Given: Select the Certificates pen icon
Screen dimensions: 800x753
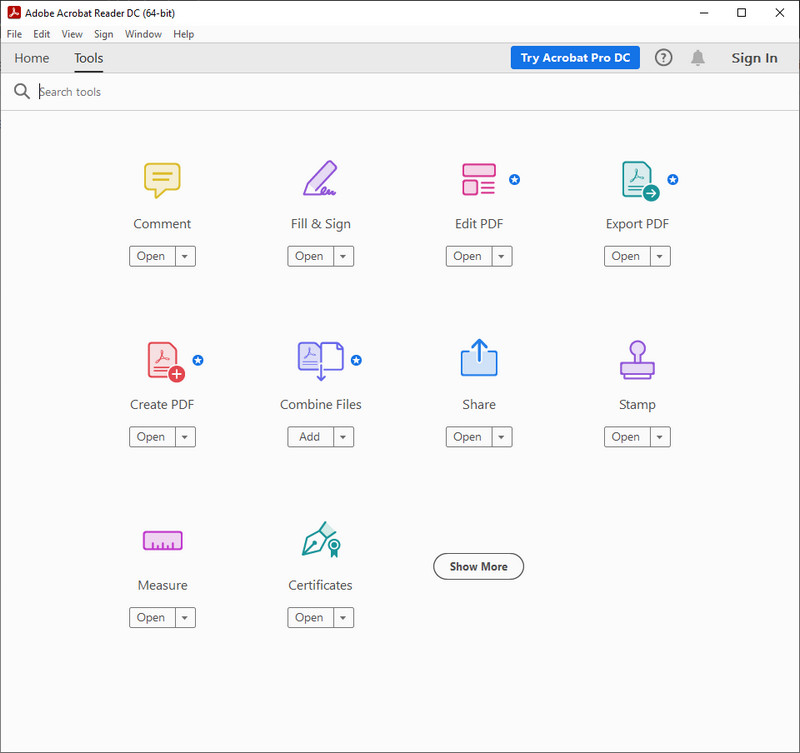Looking at the screenshot, I should click(x=320, y=541).
